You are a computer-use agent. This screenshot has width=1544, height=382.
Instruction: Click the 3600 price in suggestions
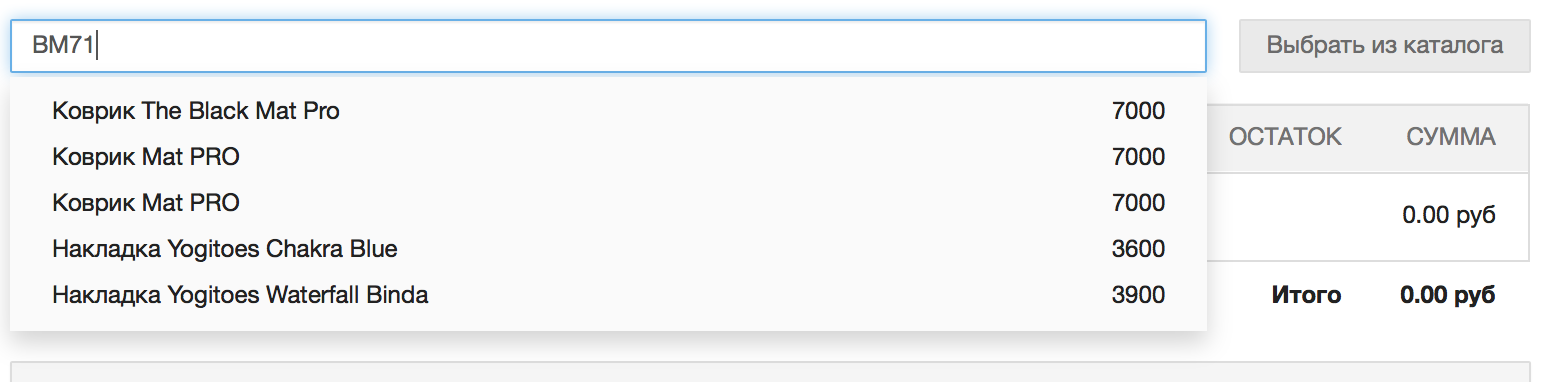pos(1138,249)
